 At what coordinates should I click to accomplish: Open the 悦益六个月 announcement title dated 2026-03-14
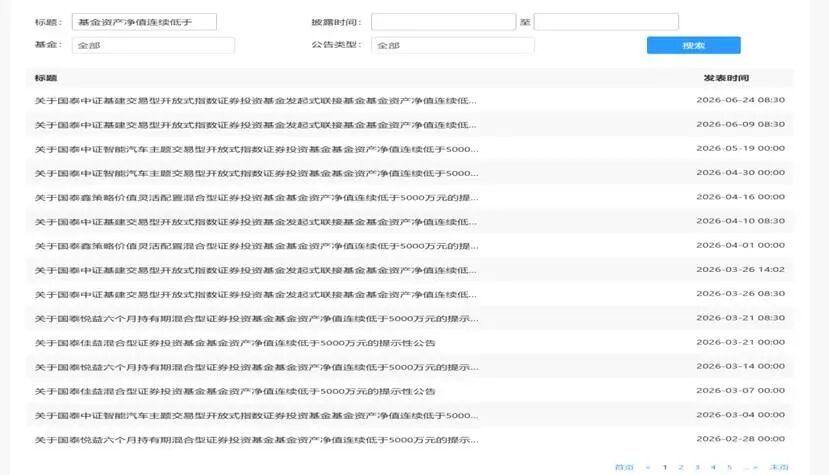click(256, 367)
